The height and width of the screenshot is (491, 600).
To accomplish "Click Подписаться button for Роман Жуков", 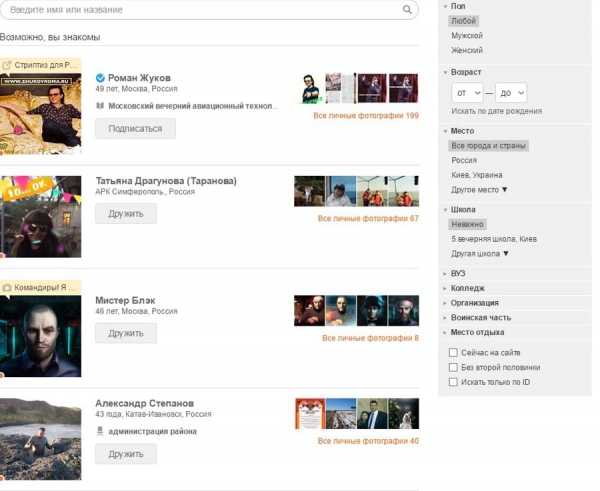I will [135, 129].
